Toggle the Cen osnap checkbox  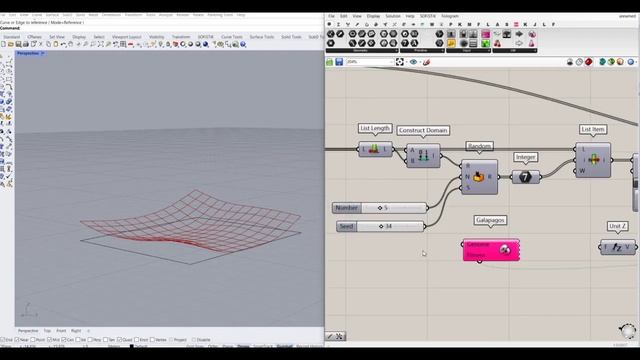coord(64,340)
